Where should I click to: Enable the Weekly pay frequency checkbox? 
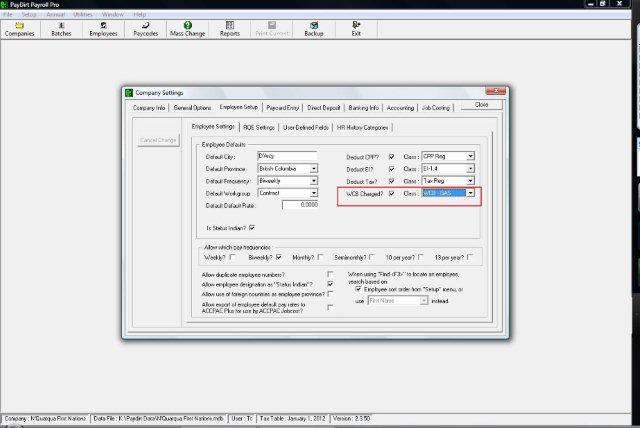[232, 256]
